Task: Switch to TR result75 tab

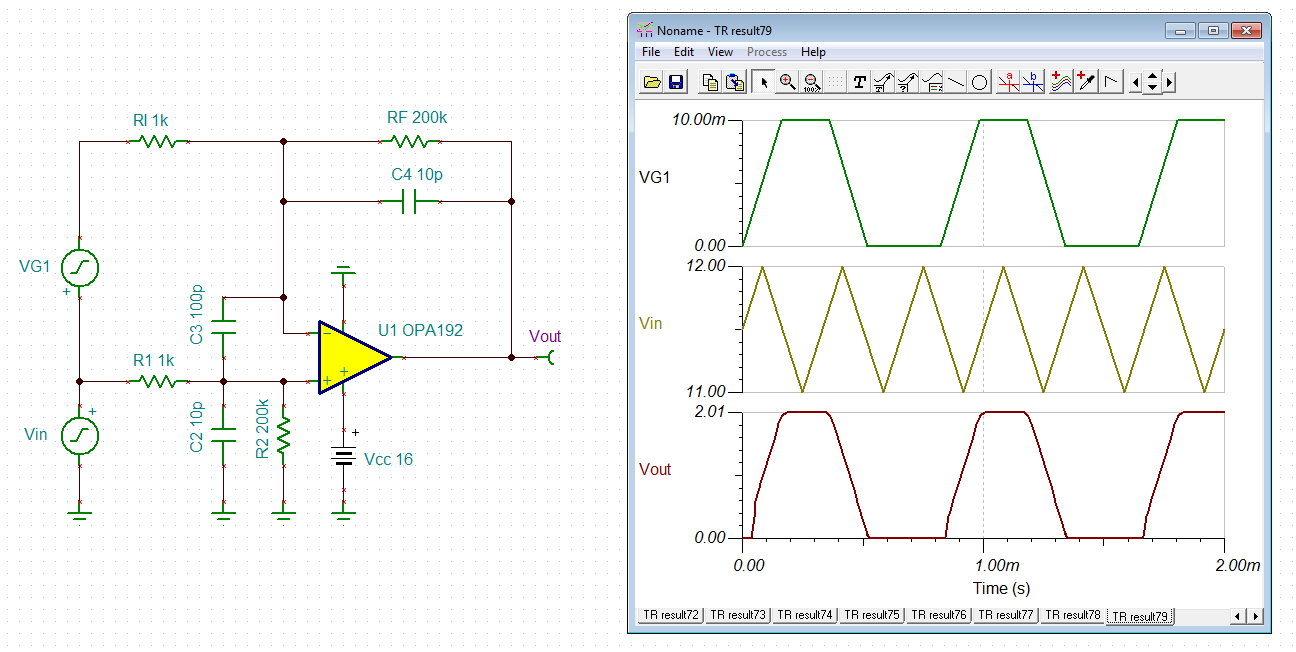Action: click(872, 615)
